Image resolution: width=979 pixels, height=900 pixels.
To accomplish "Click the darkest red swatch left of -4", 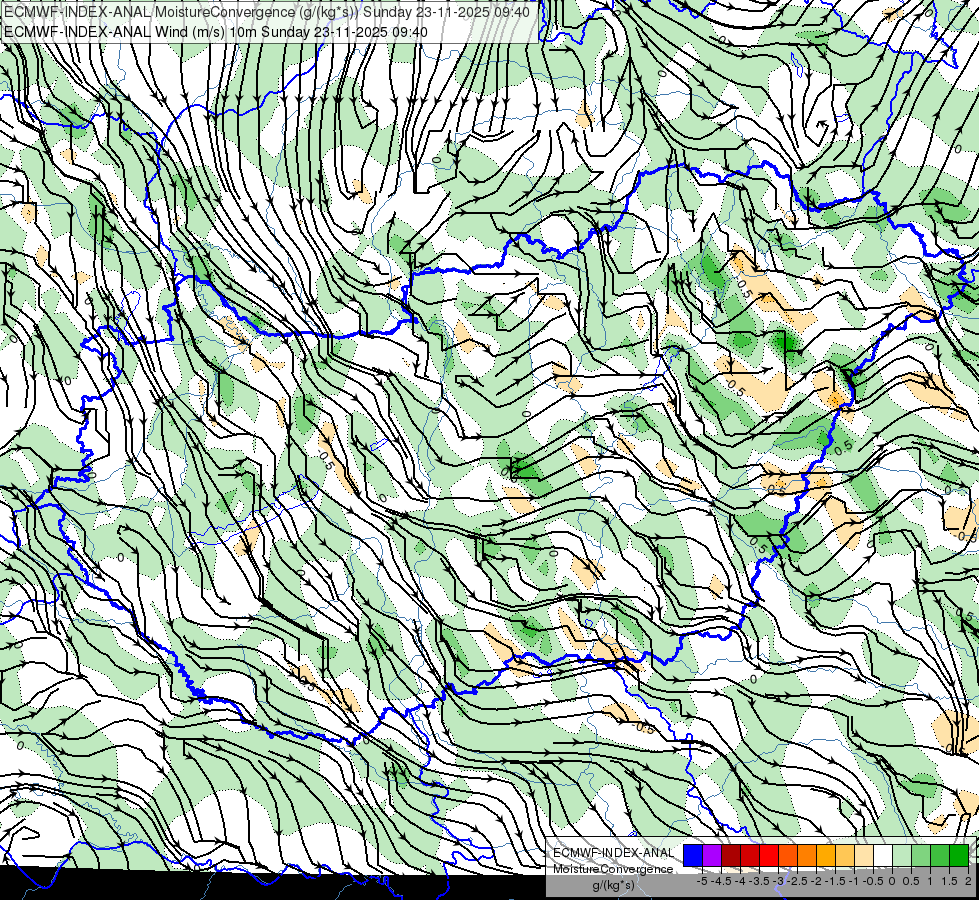I will (x=731, y=855).
